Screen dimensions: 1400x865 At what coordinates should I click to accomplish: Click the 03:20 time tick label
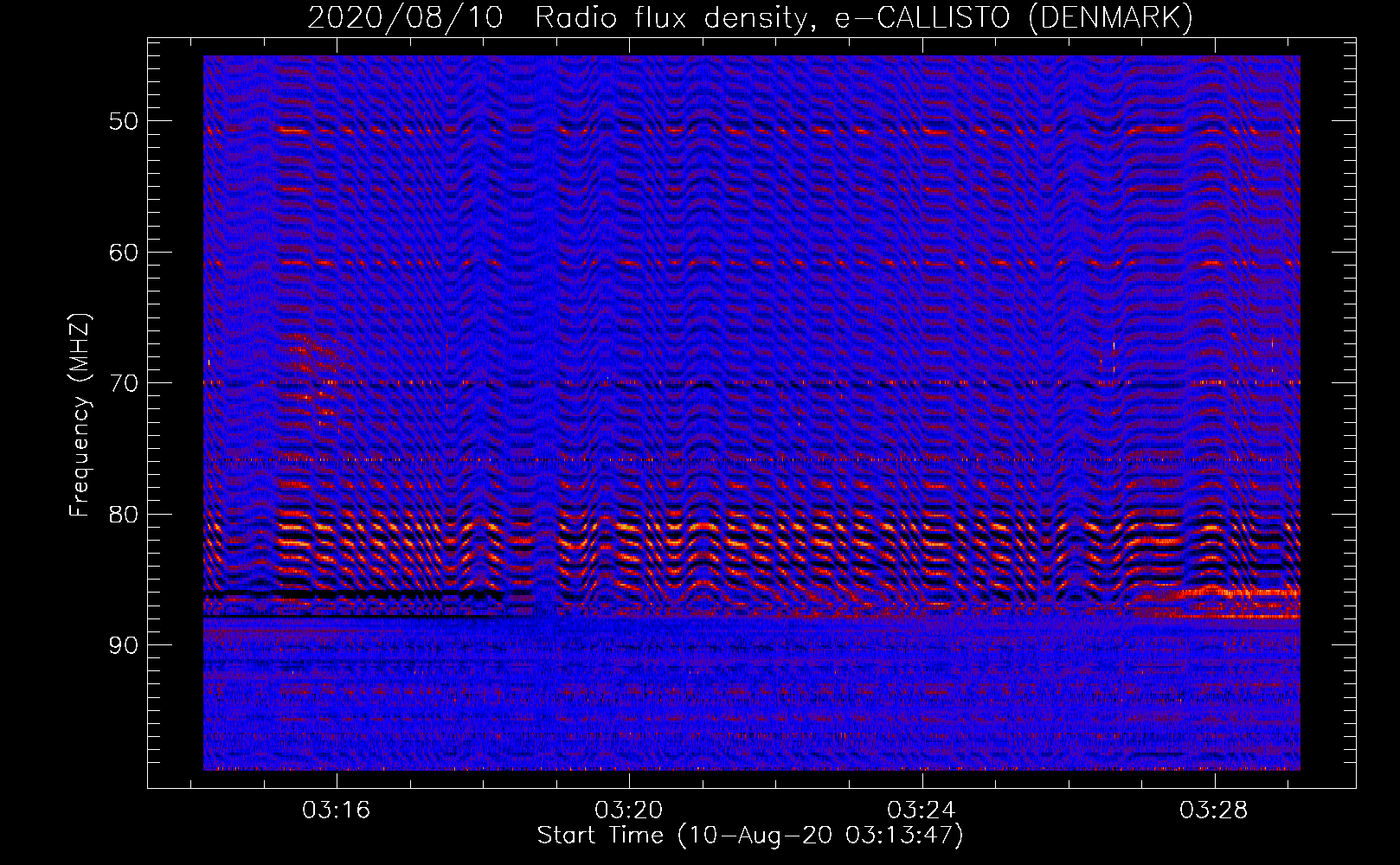(629, 811)
